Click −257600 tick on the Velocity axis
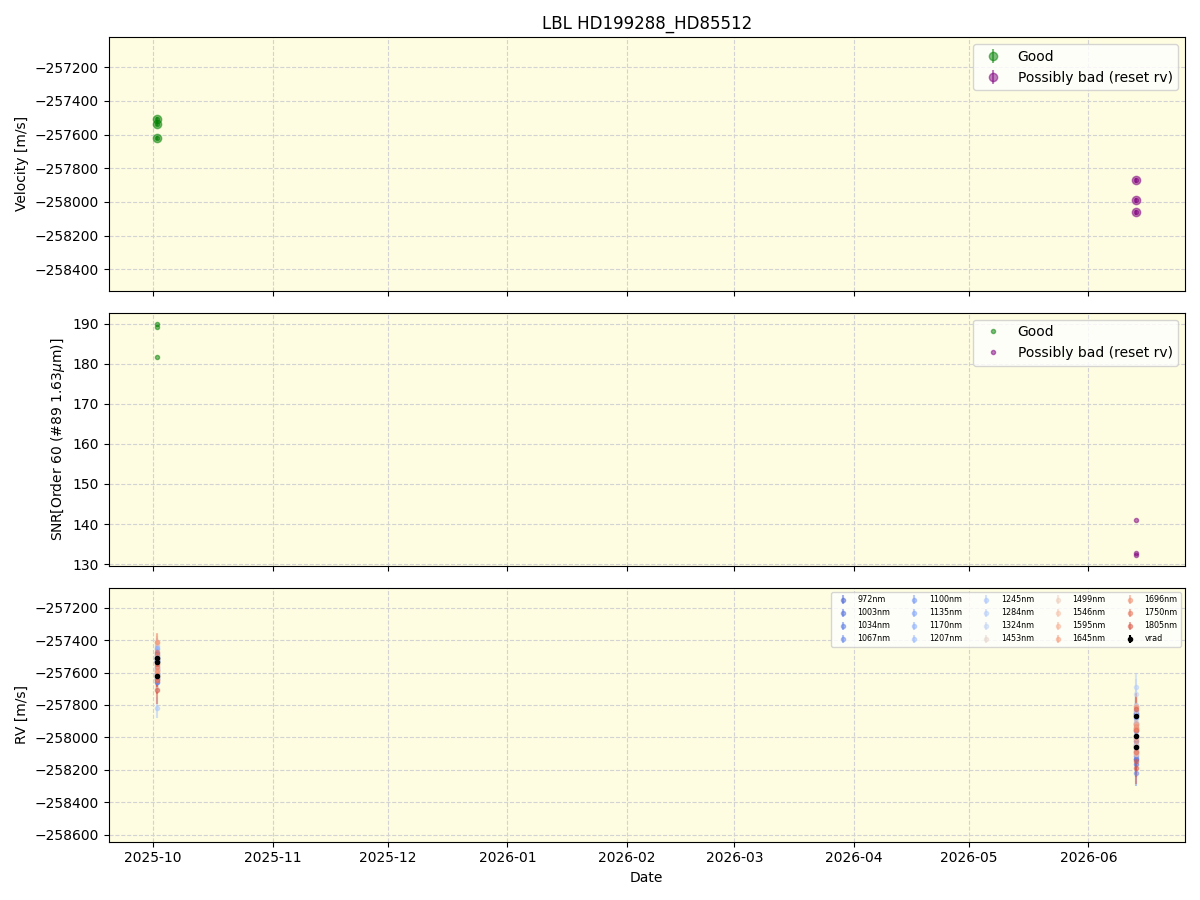The height and width of the screenshot is (900, 1200). 67,135
